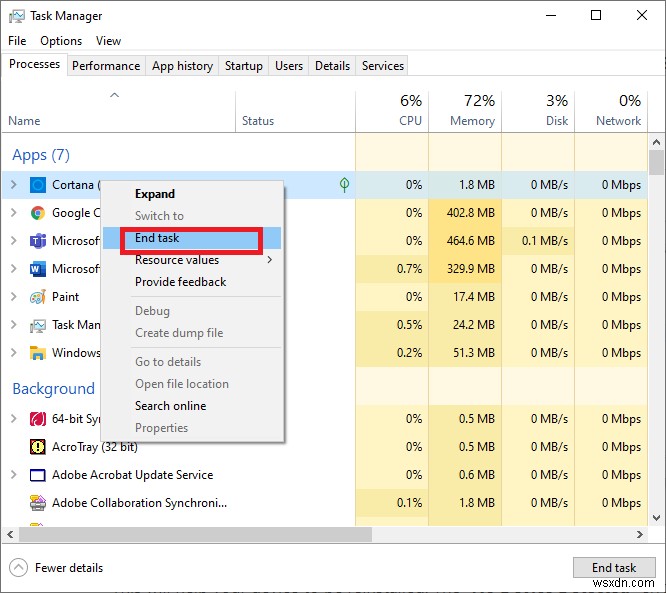
Task: Click the Fewer details link
Action: pos(69,568)
